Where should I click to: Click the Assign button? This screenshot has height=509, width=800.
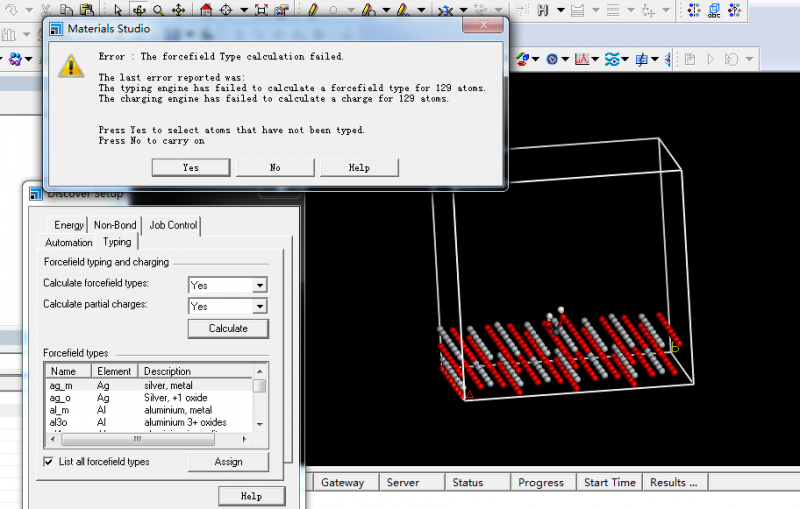point(228,462)
